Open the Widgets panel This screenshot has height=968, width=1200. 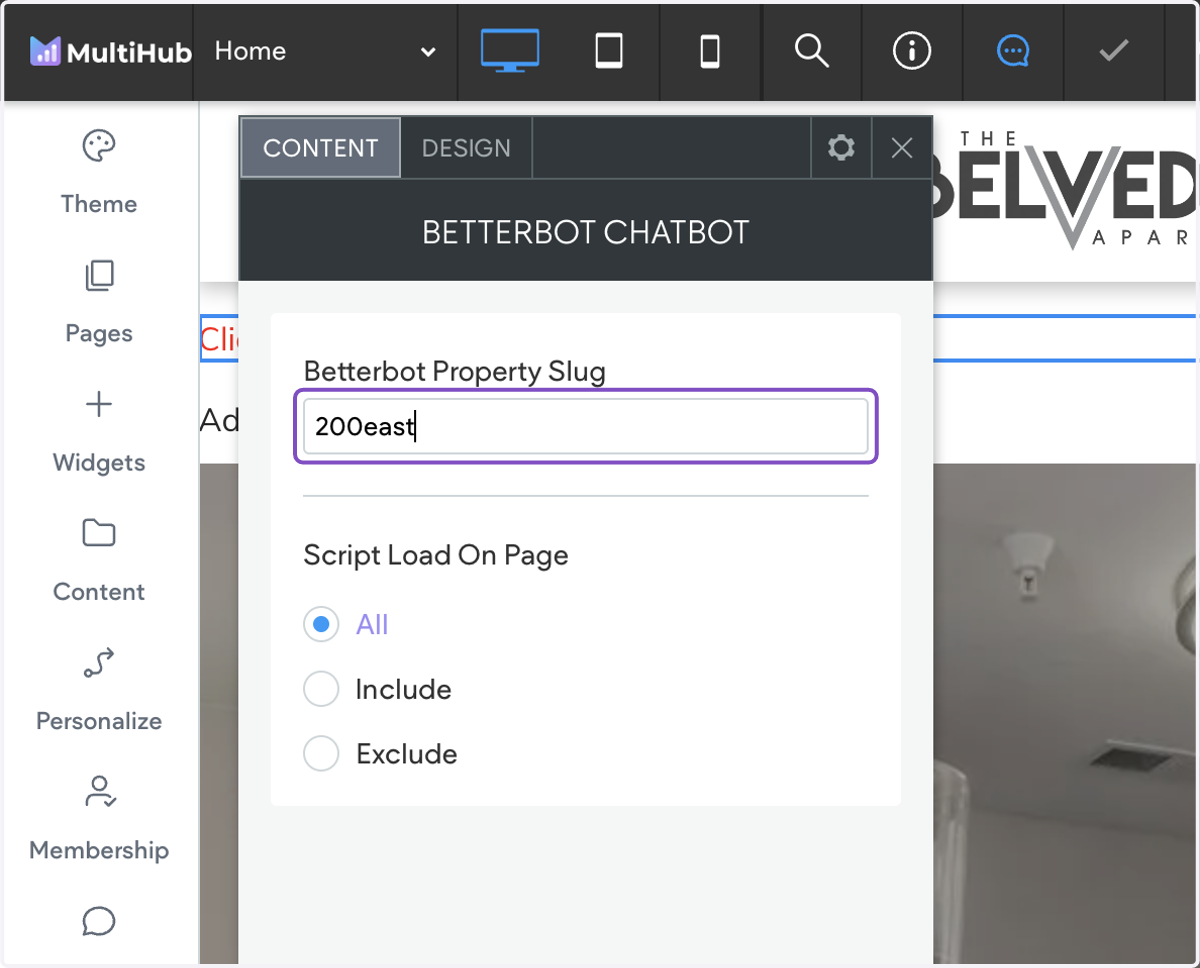point(99,431)
